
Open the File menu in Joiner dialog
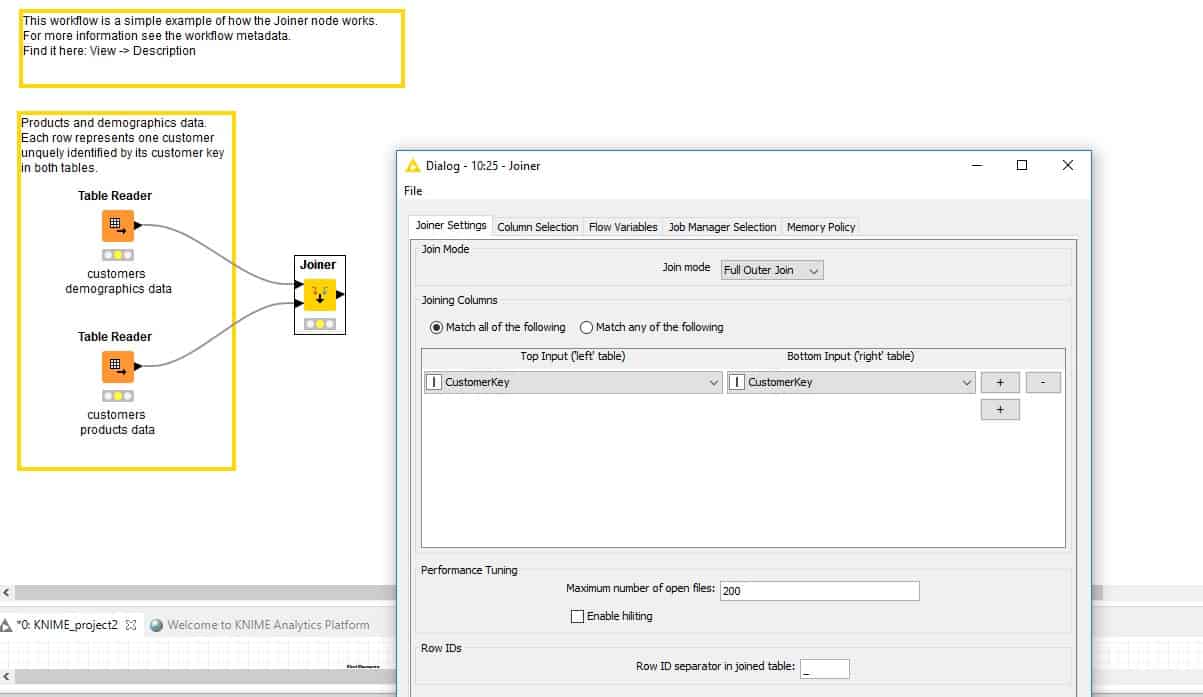[x=413, y=191]
